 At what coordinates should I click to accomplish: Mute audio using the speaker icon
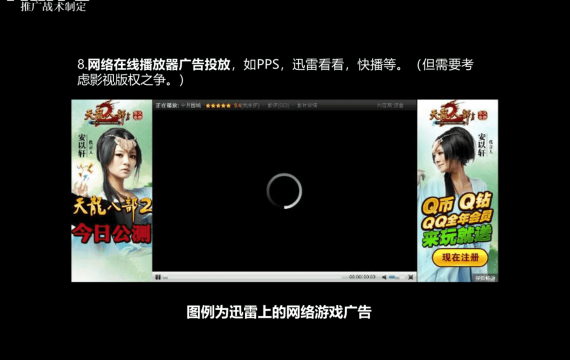(384, 277)
